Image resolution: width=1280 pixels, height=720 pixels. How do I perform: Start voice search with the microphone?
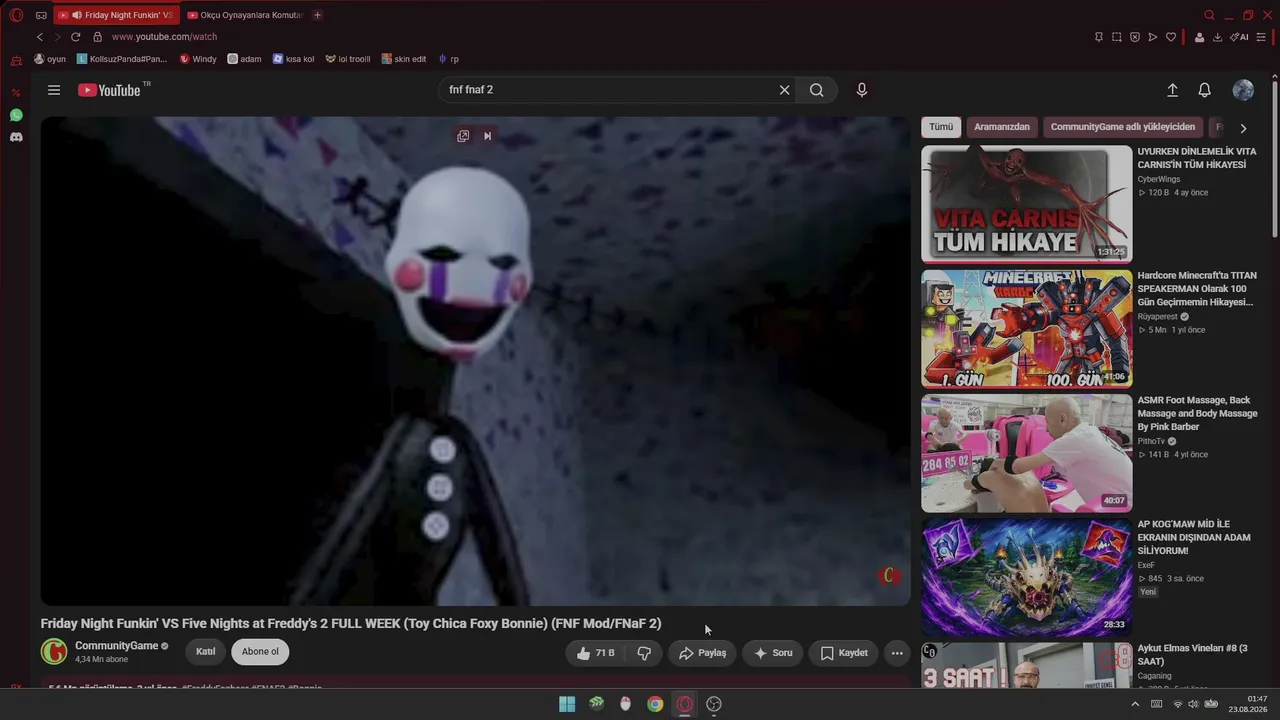[x=862, y=90]
